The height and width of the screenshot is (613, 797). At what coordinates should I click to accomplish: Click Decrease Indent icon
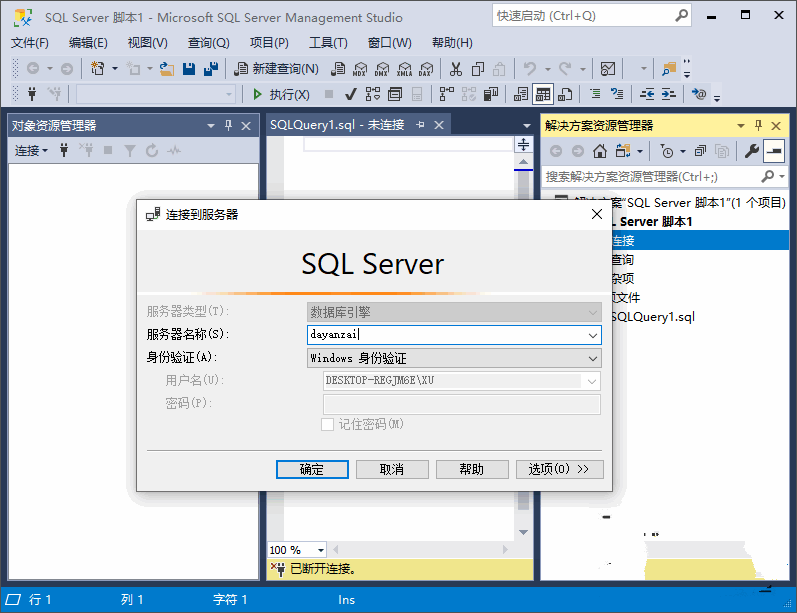coord(647,94)
